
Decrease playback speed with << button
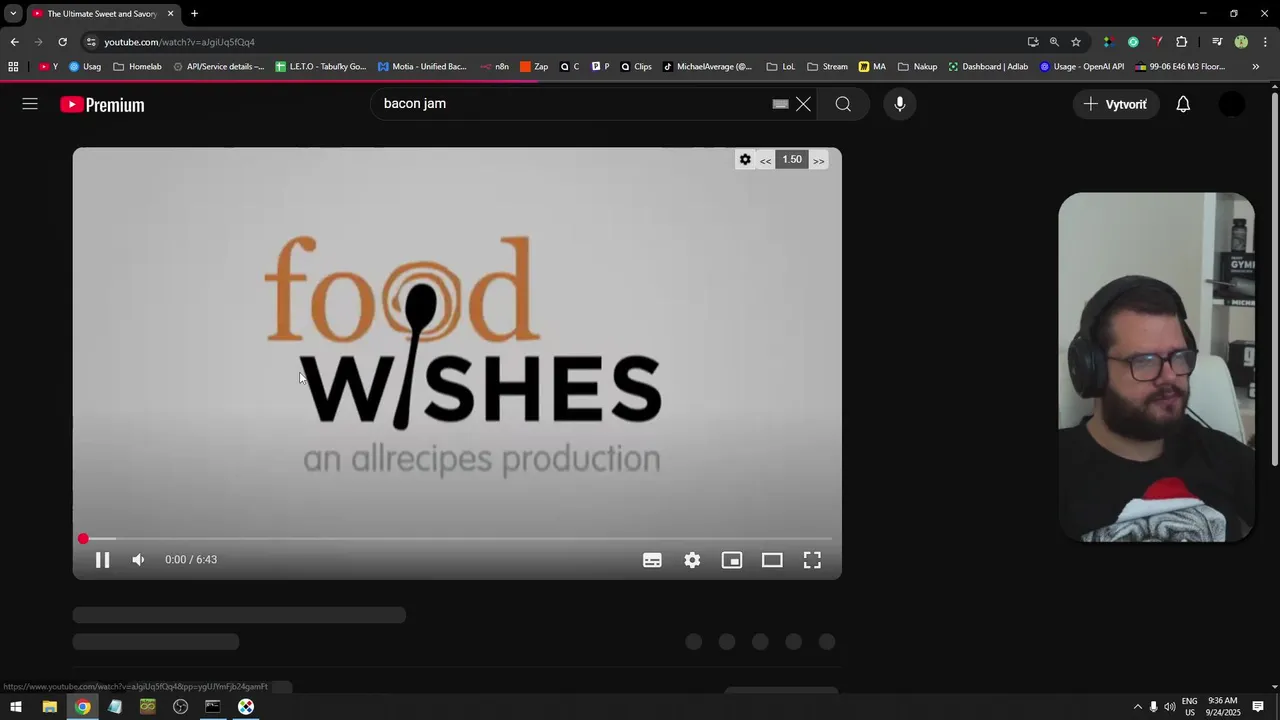tap(765, 160)
